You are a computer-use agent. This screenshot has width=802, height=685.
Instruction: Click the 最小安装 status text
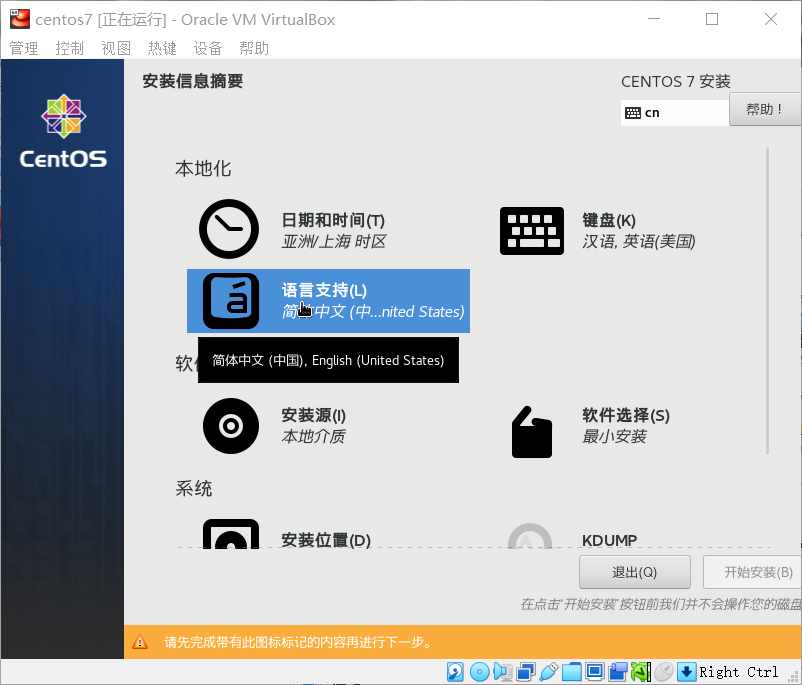(614, 436)
